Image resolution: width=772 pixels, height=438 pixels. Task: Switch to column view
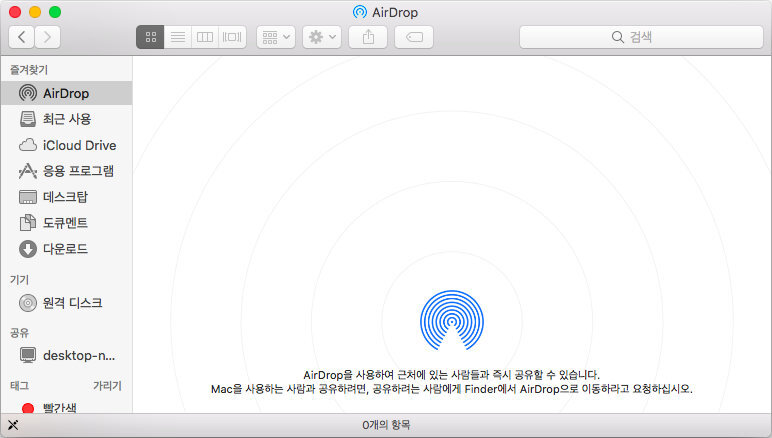[x=205, y=37]
